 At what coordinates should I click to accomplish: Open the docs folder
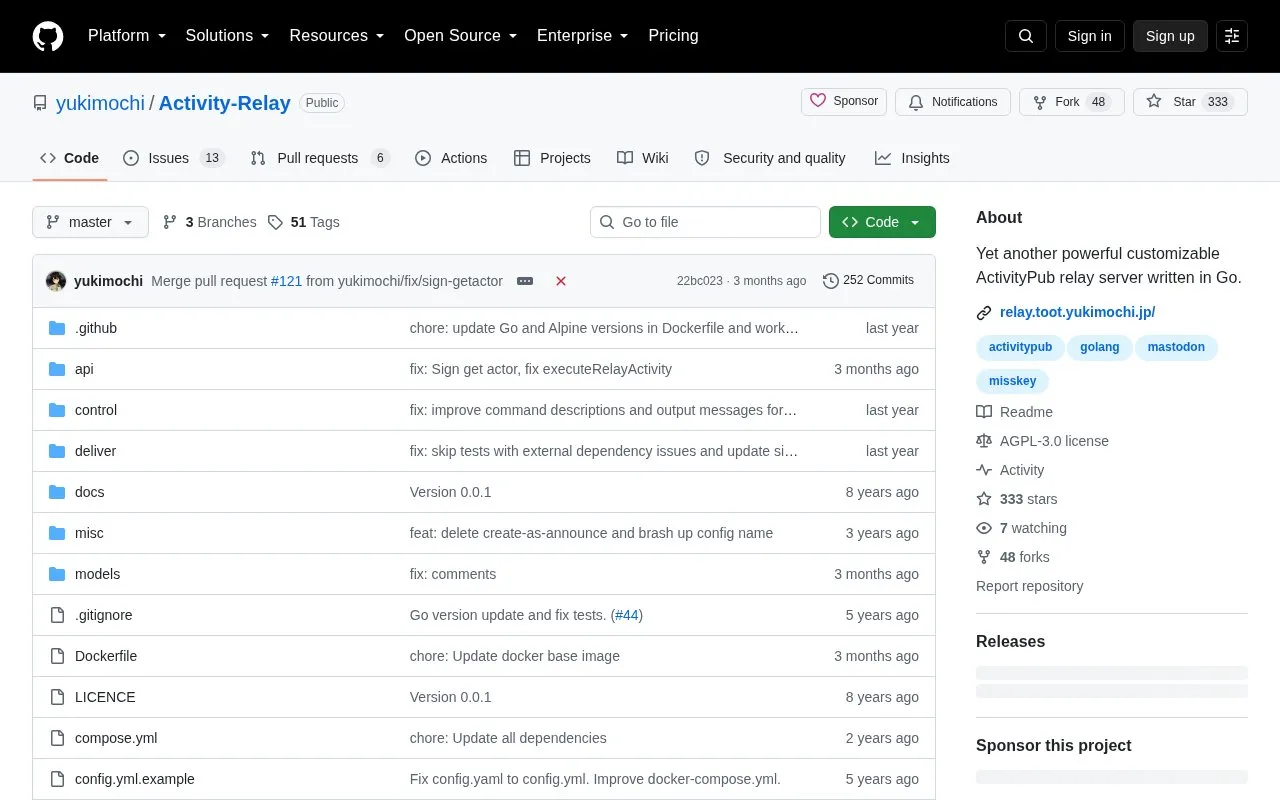click(x=89, y=492)
